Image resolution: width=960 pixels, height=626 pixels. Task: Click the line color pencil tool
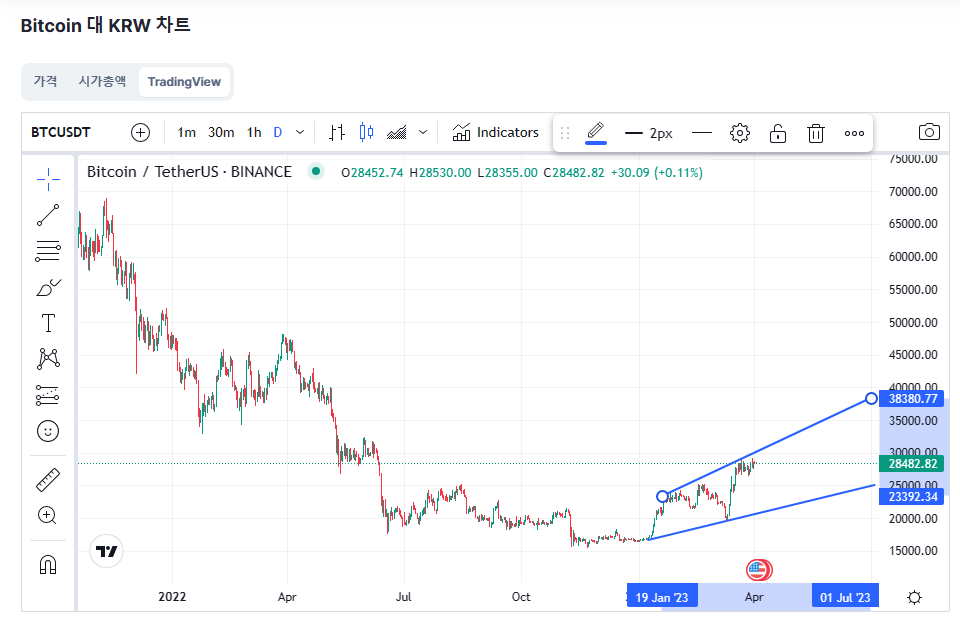click(596, 132)
